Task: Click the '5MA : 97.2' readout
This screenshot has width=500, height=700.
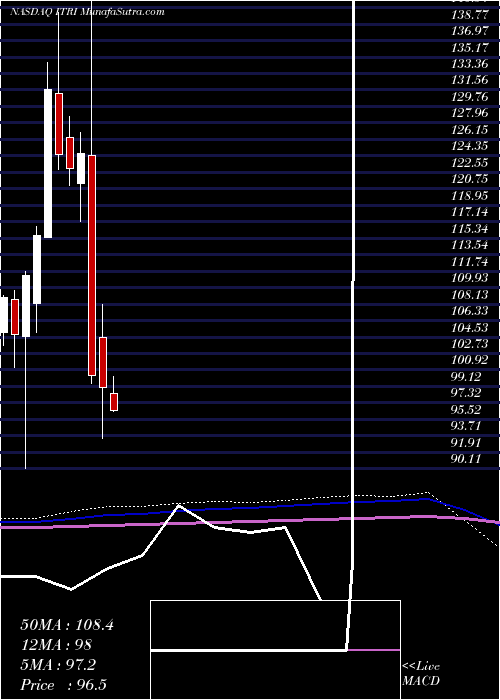Action: click(58, 665)
